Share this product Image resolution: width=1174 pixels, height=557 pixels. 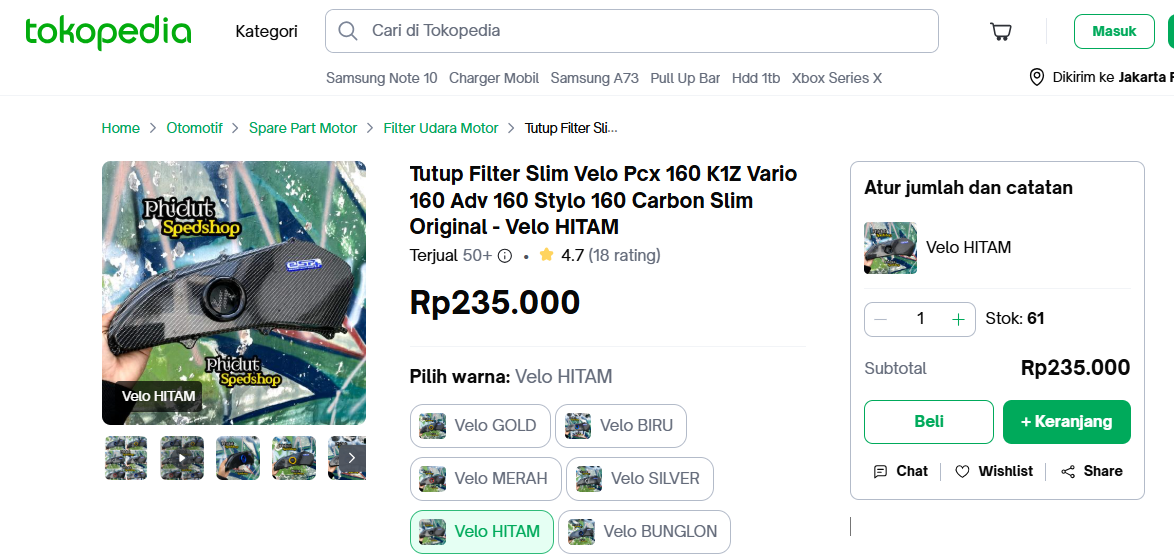tap(1092, 471)
